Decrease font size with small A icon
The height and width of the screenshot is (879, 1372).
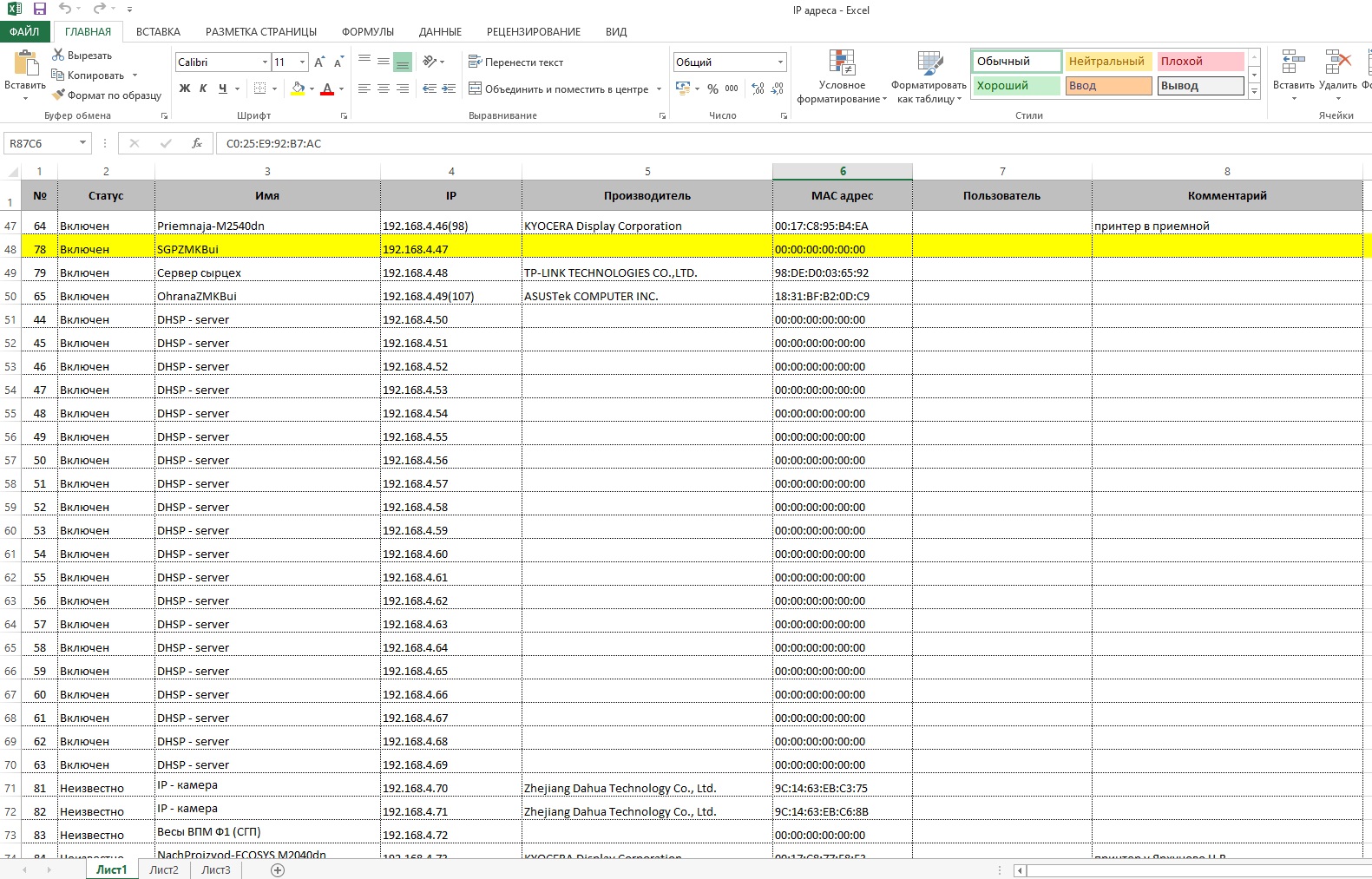point(338,62)
